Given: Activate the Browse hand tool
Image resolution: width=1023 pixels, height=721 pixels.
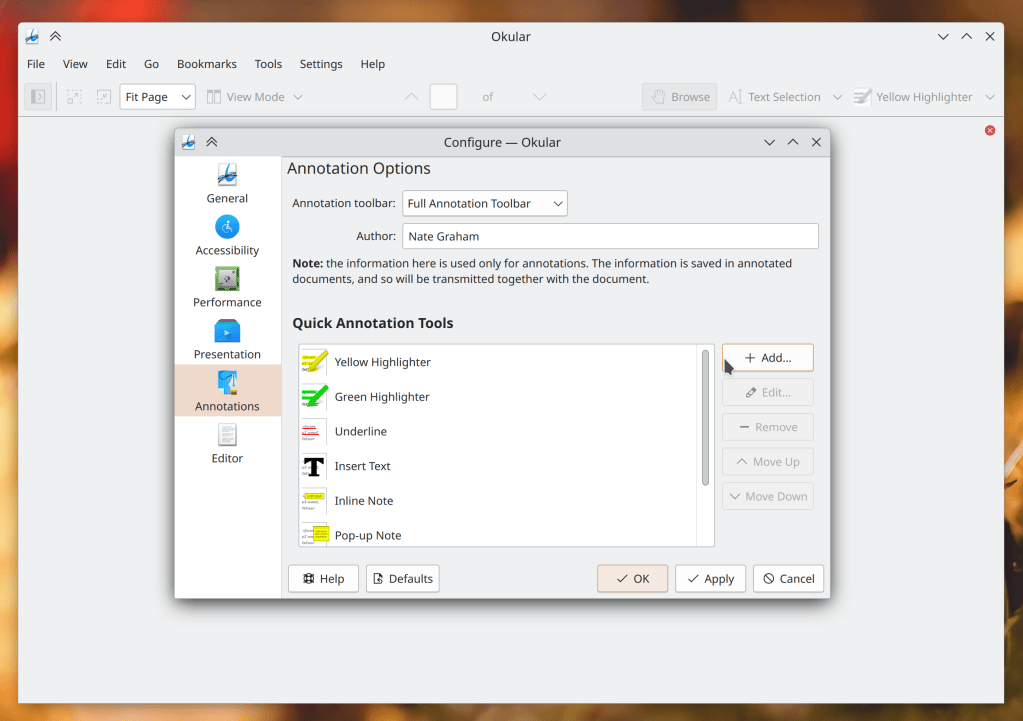Looking at the screenshot, I should pyautogui.click(x=680, y=97).
